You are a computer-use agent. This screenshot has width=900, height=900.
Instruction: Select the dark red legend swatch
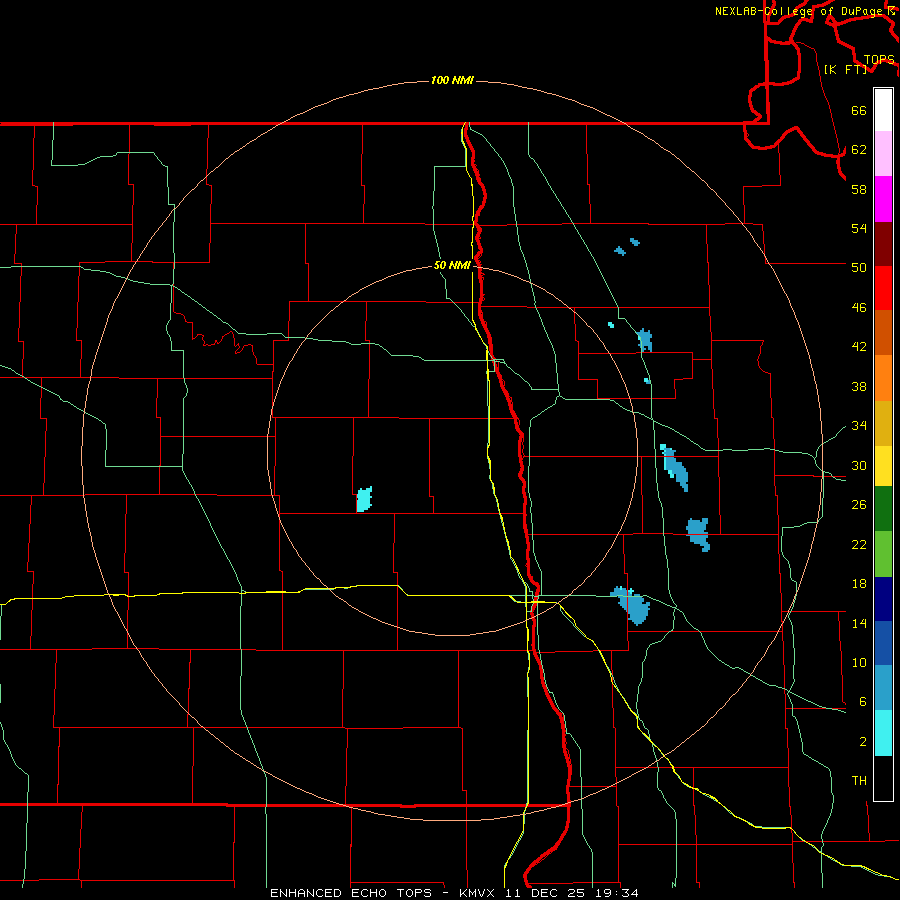coord(883,244)
